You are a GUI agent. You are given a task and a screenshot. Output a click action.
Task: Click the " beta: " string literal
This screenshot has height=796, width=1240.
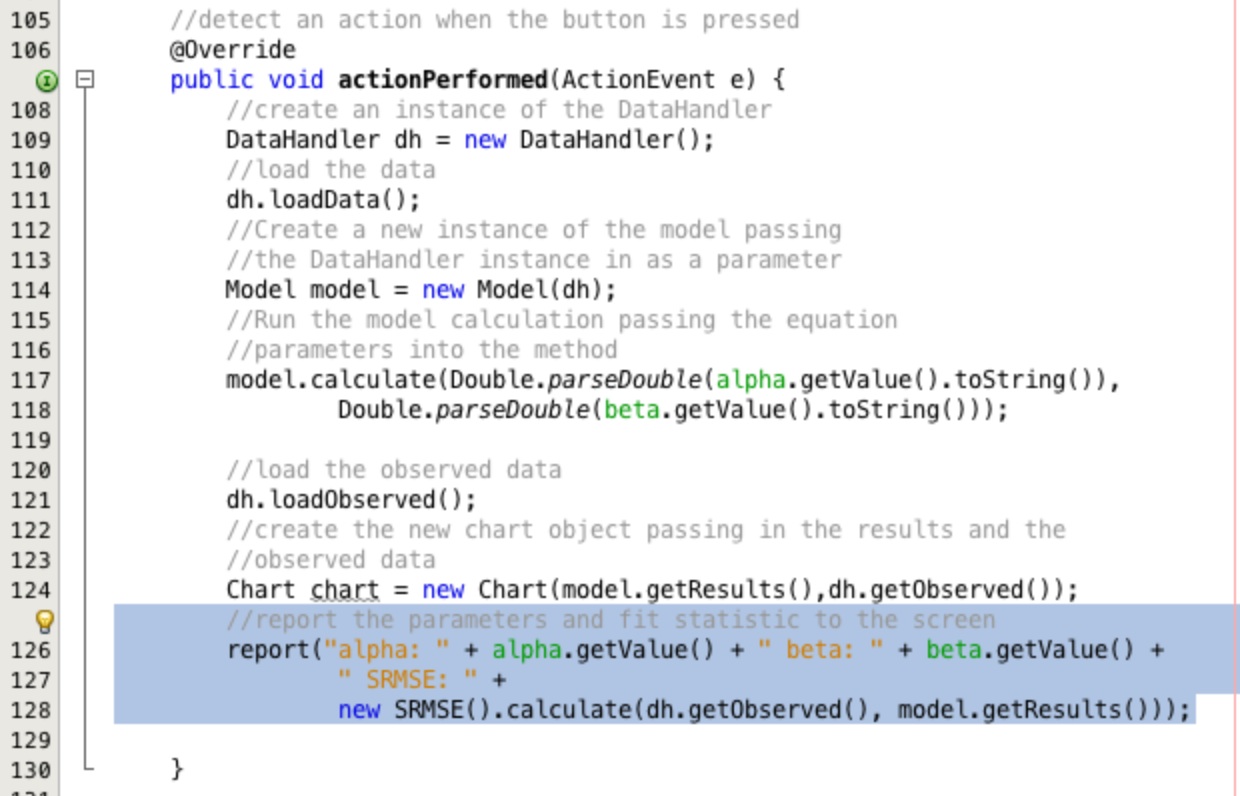point(821,650)
